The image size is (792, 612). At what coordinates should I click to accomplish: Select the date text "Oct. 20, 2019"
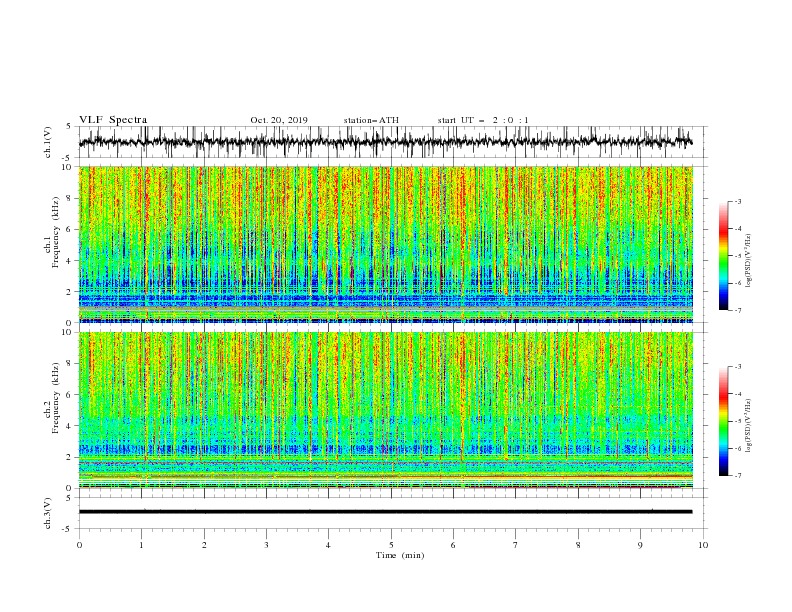click(279, 120)
